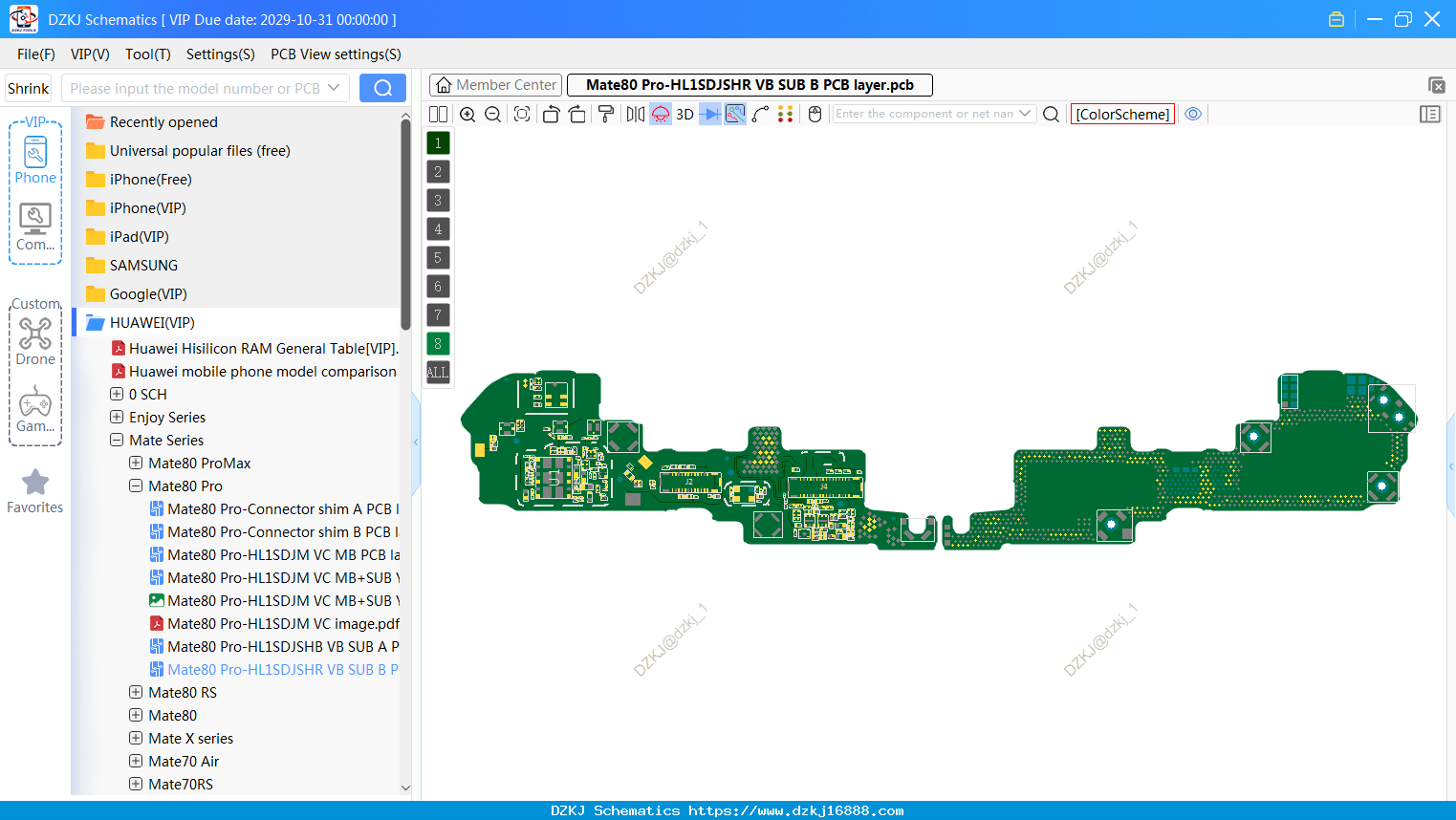Screen dimensions: 1456x820
Task: Select PCB layer 6
Action: [x=438, y=287]
